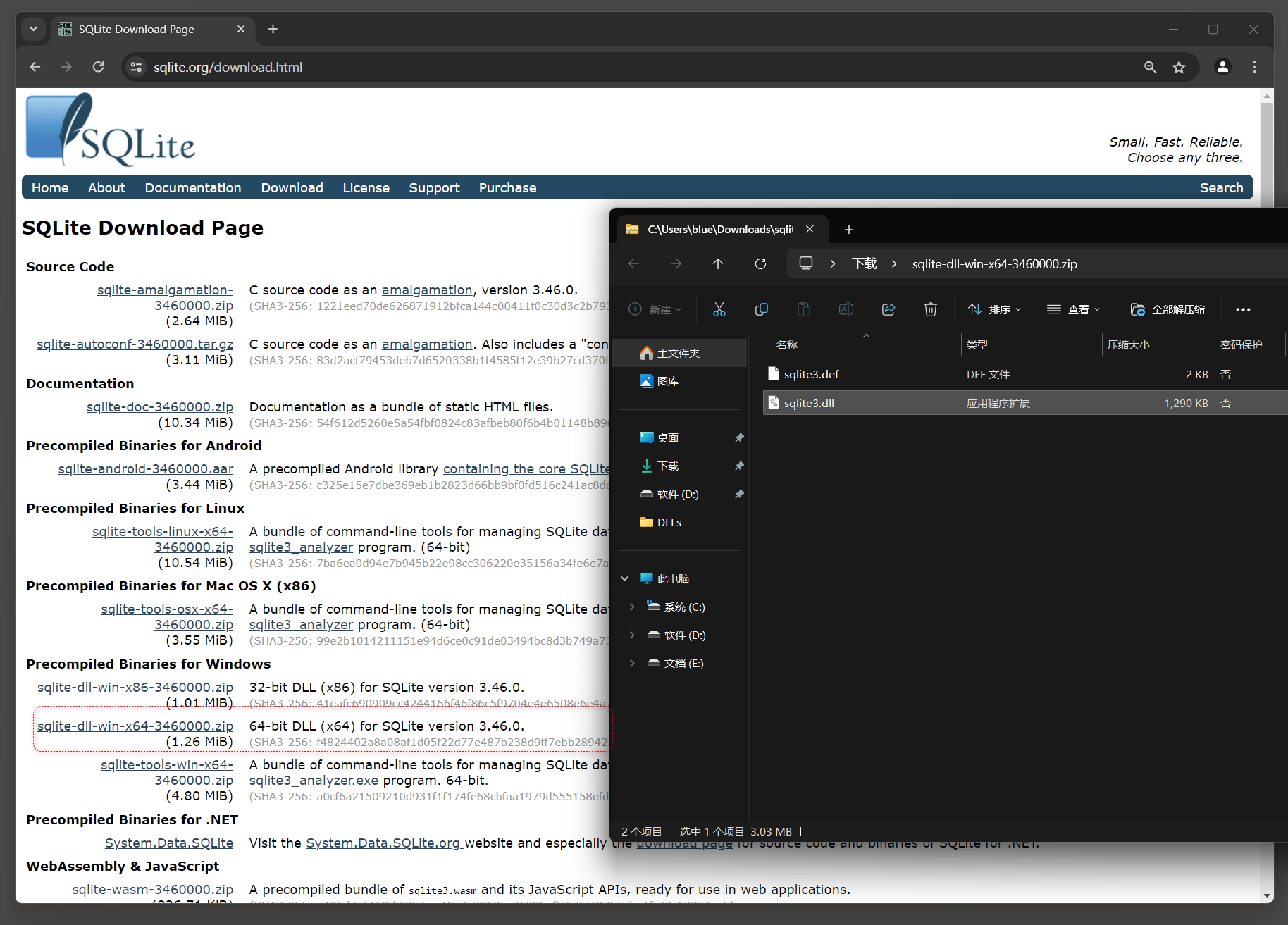
Task: Refresh the Explorer folder view
Action: pos(760,263)
